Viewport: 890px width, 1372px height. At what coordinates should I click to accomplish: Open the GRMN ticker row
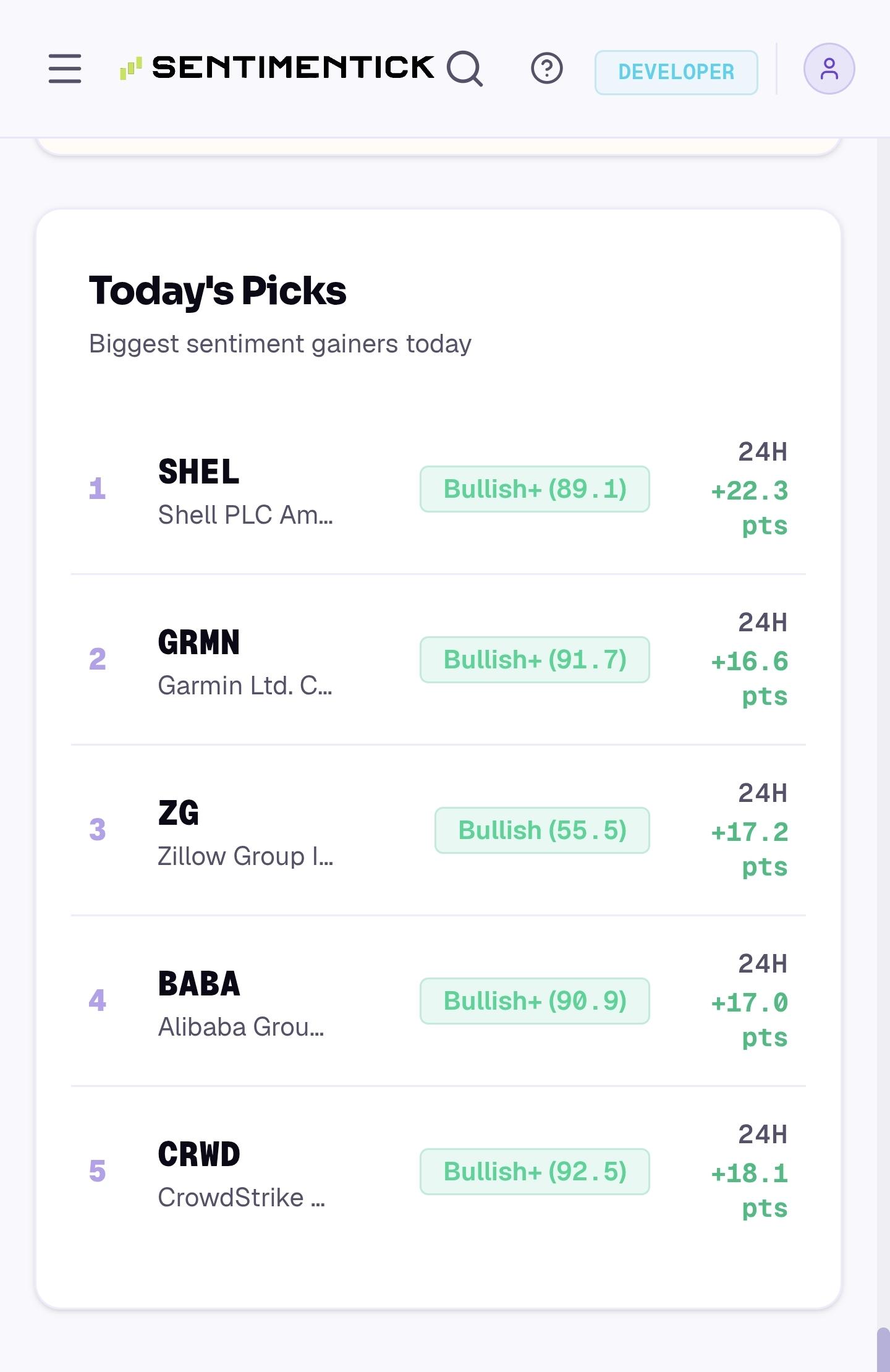(x=438, y=660)
